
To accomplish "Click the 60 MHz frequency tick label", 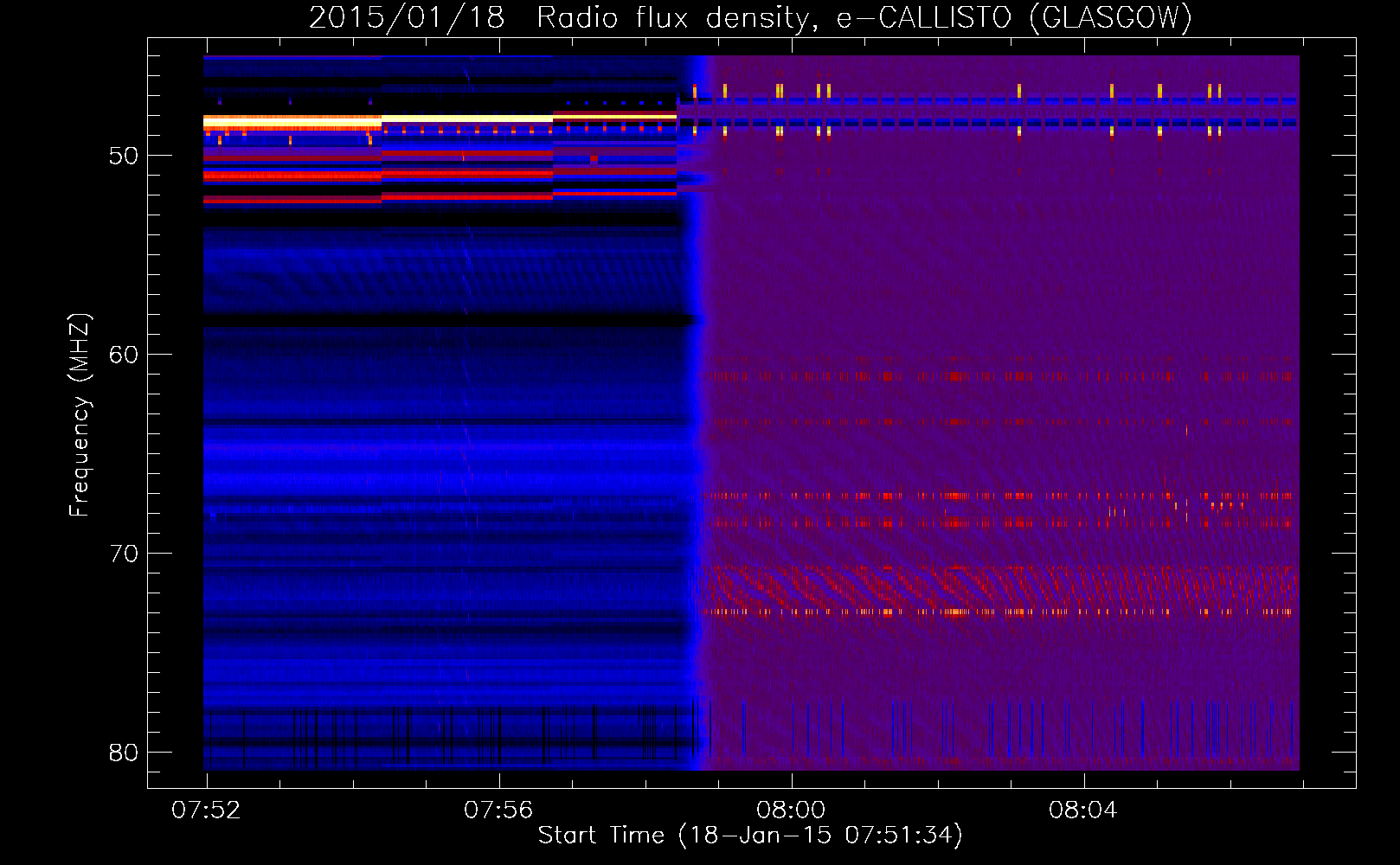I will (x=124, y=355).
